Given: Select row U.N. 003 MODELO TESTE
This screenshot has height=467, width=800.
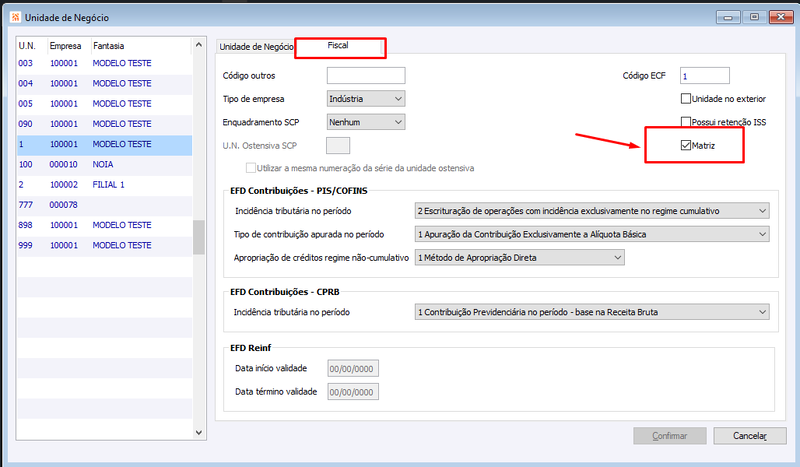Looking at the screenshot, I should pos(105,63).
